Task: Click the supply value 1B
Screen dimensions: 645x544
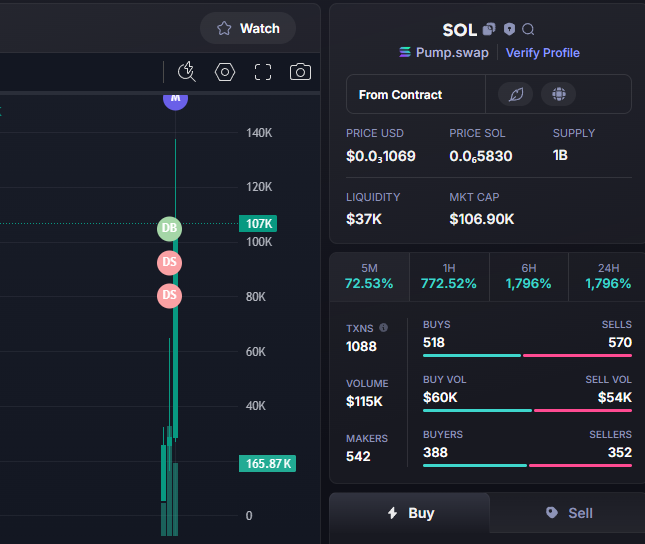Action: pos(560,155)
